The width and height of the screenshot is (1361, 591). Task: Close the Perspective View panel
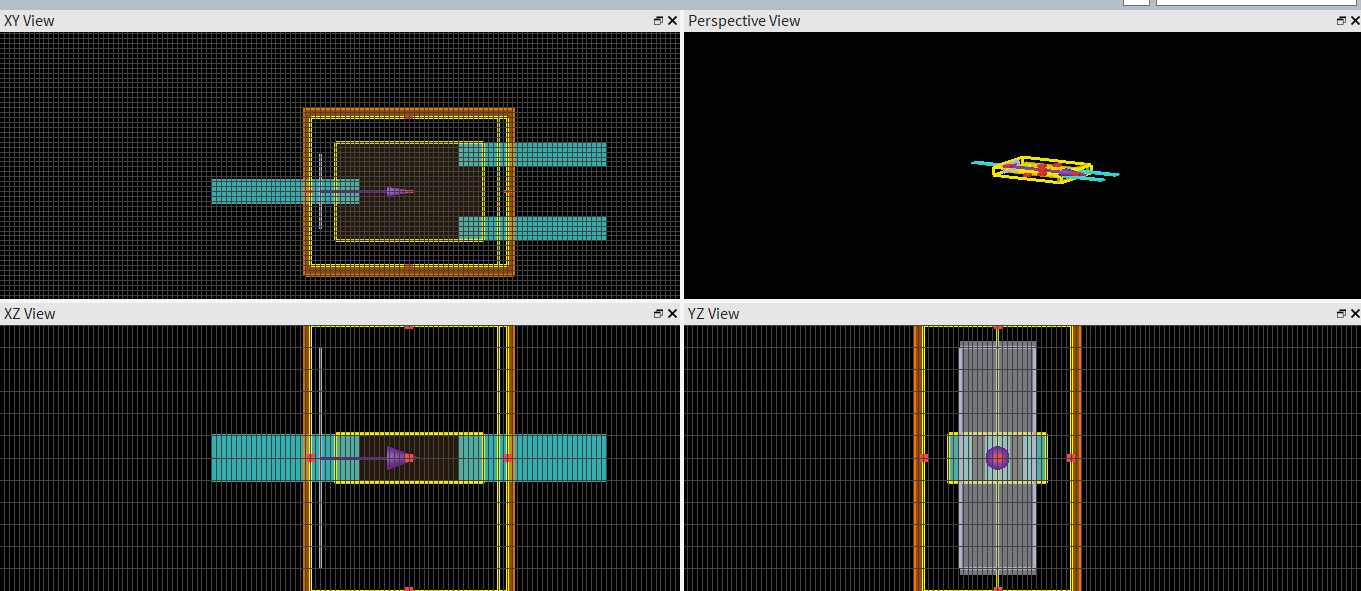(1356, 20)
